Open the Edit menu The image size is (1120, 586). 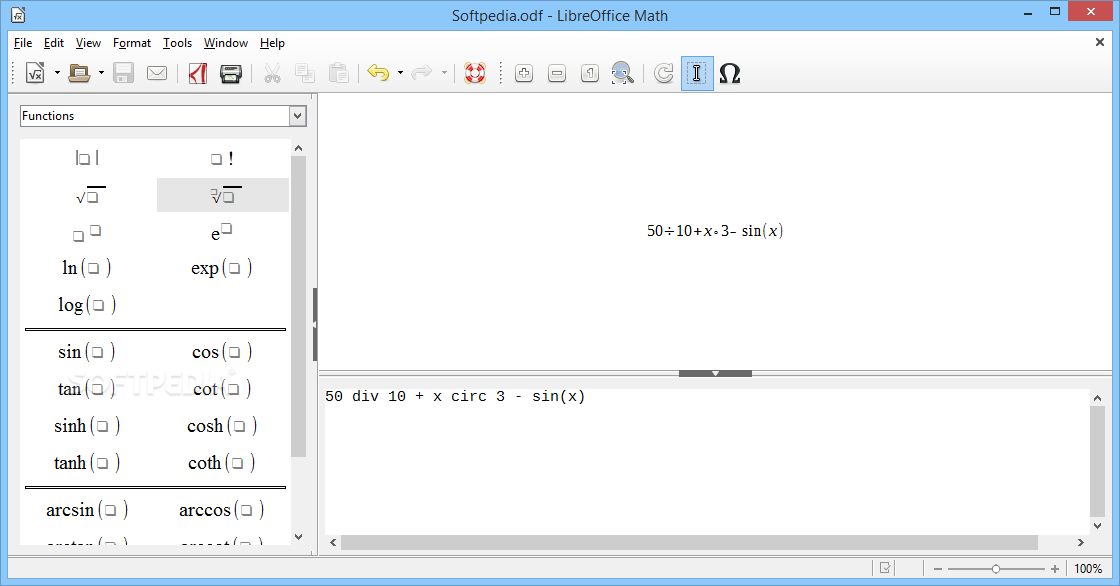54,43
